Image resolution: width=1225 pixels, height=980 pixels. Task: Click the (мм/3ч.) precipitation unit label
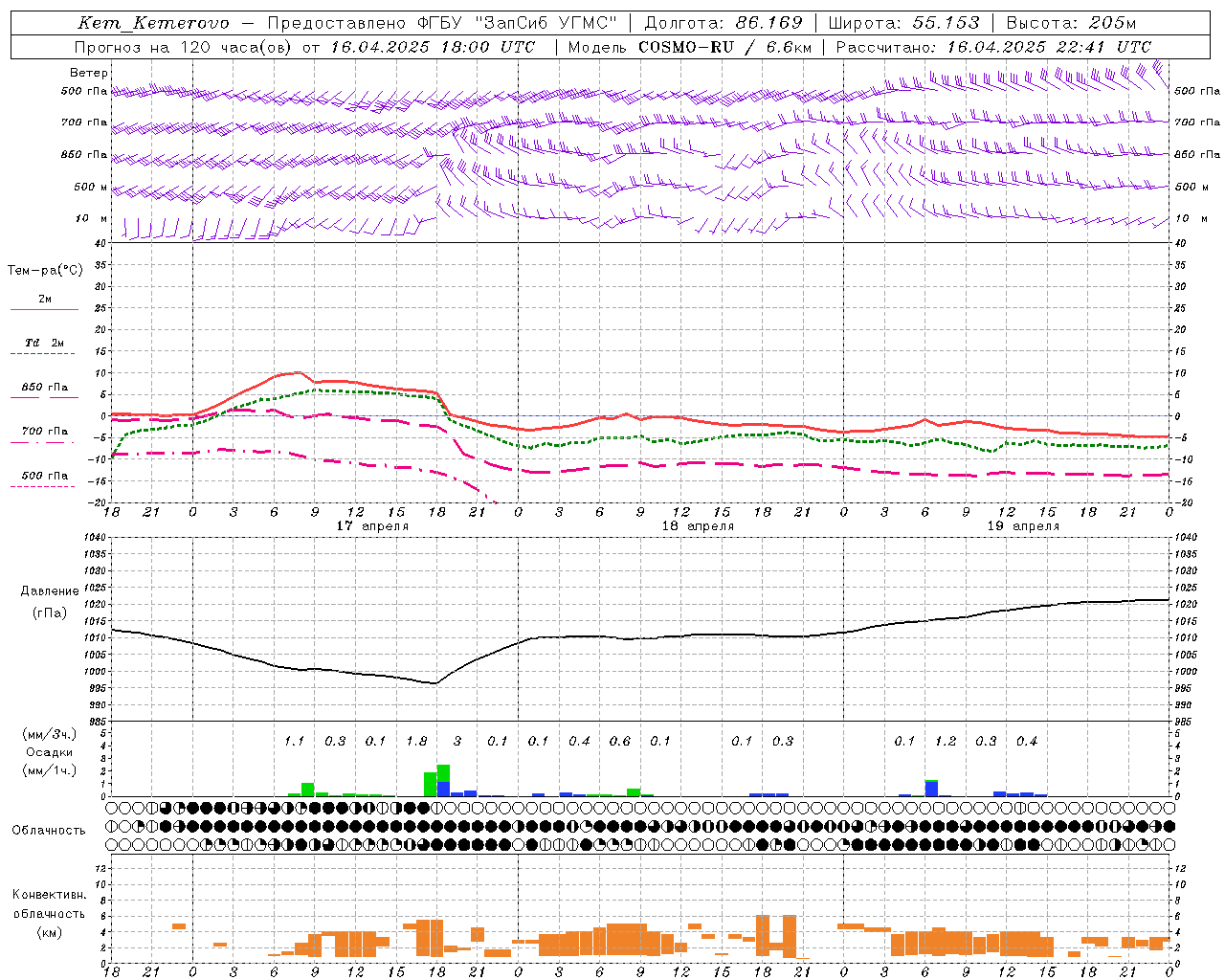tap(50, 734)
